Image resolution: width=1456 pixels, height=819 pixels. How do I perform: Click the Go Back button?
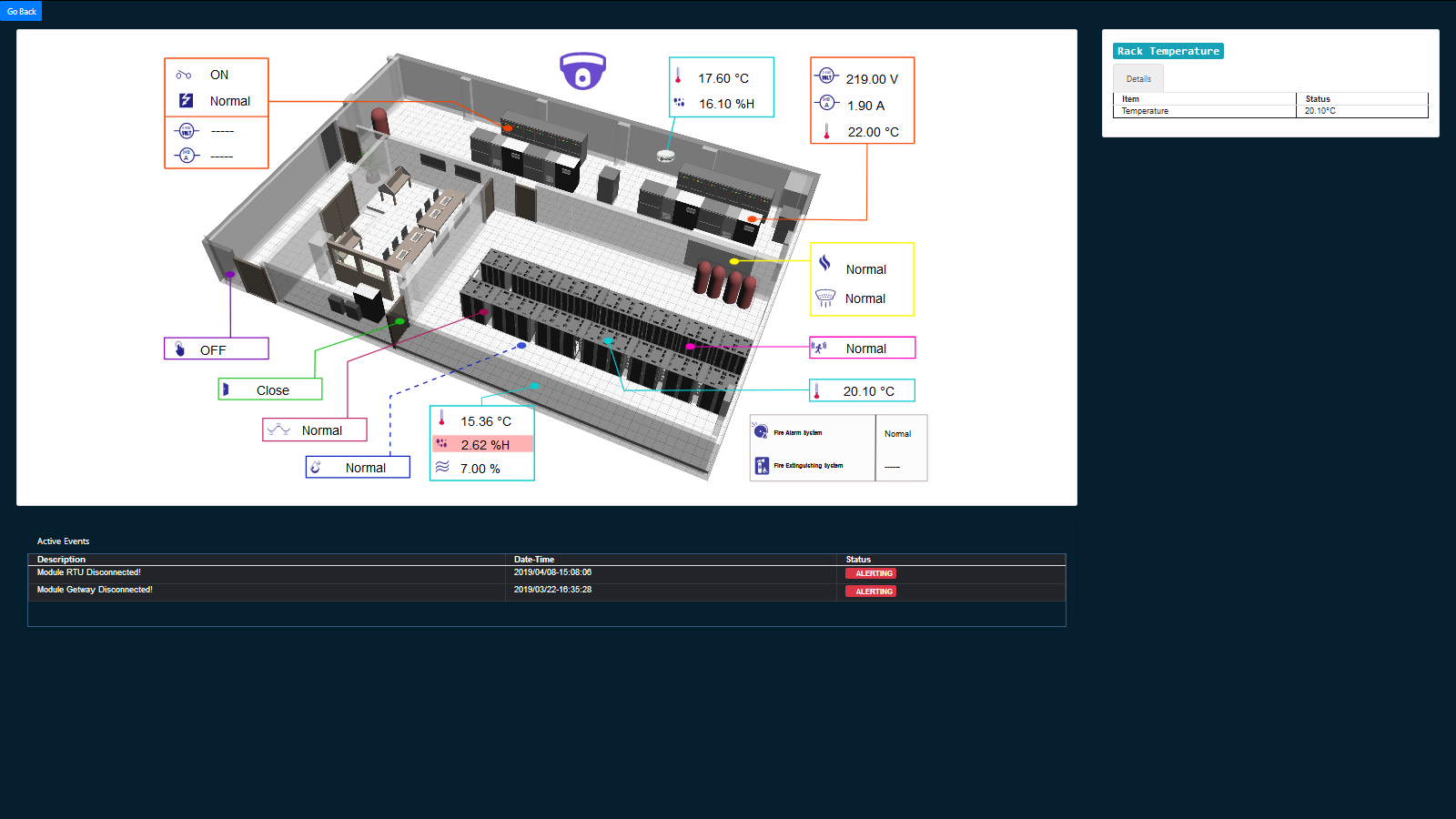[21, 11]
